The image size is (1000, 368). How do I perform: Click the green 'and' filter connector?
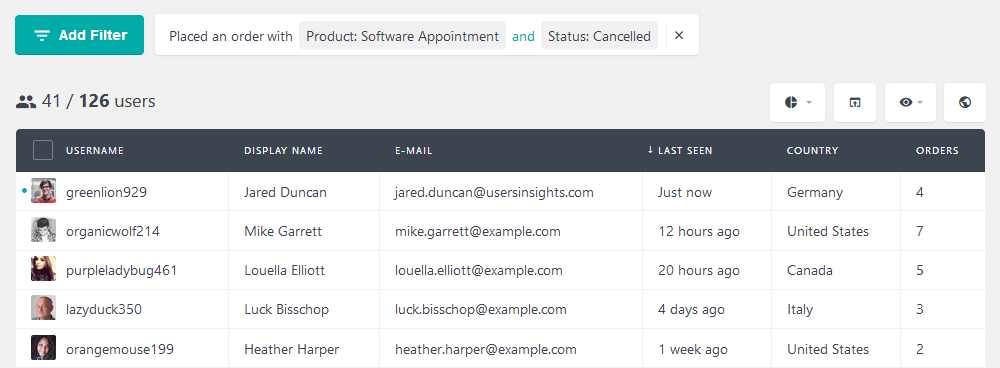click(524, 36)
